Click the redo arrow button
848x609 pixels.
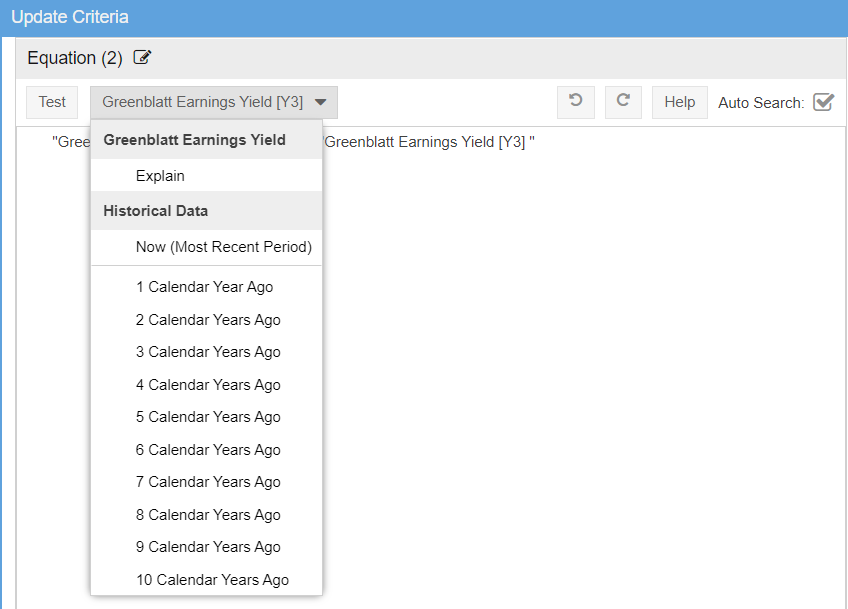623,102
